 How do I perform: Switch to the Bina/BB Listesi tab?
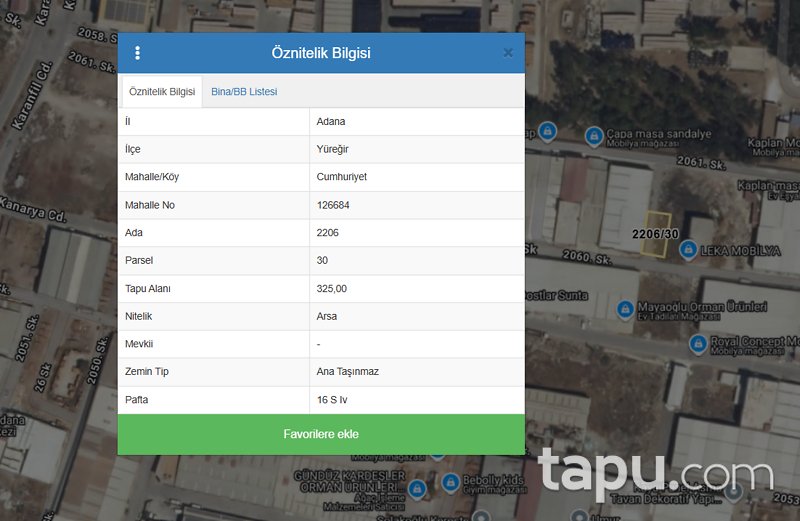click(244, 92)
